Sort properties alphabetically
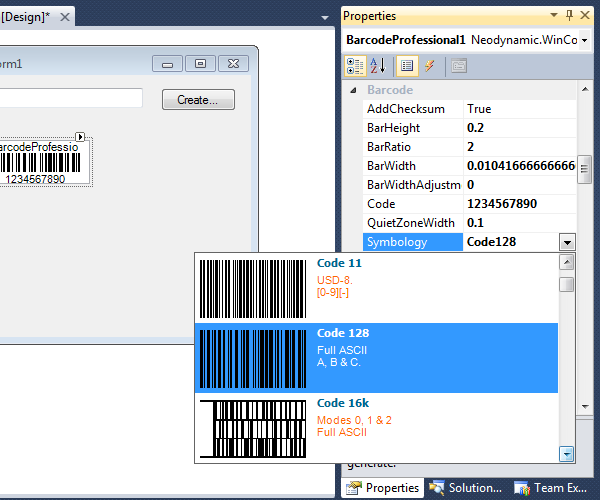 (x=378, y=66)
